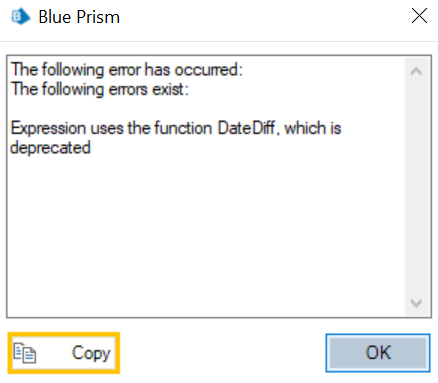438x383 pixels.
Task: Confirm the error with OK
Action: click(x=378, y=353)
